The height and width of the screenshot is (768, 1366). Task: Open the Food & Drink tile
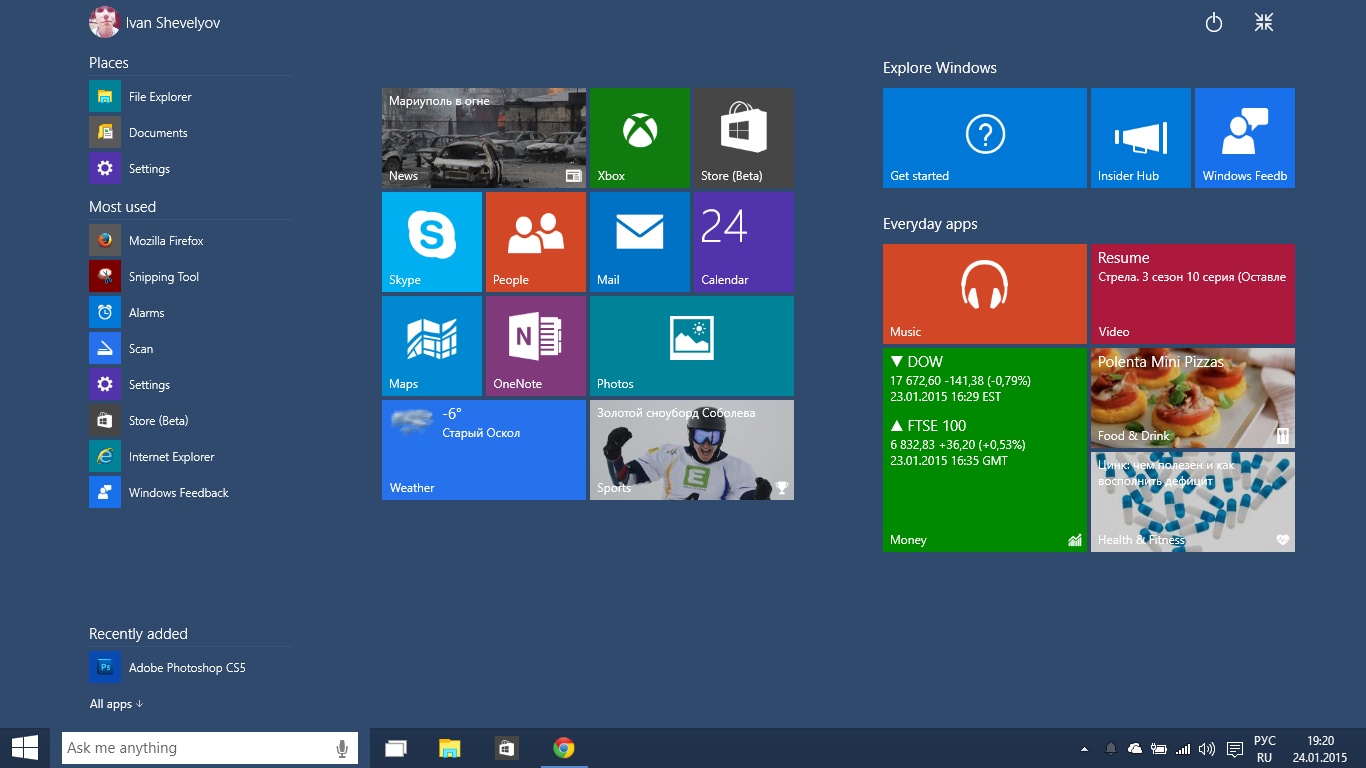[1193, 398]
